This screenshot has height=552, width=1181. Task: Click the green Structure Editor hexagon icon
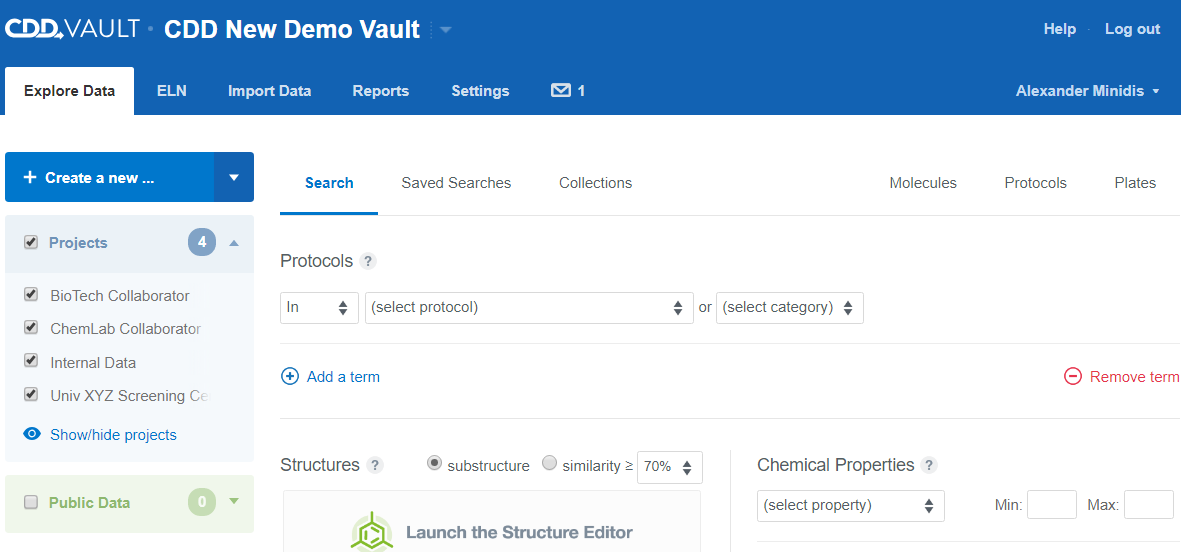[x=371, y=532]
